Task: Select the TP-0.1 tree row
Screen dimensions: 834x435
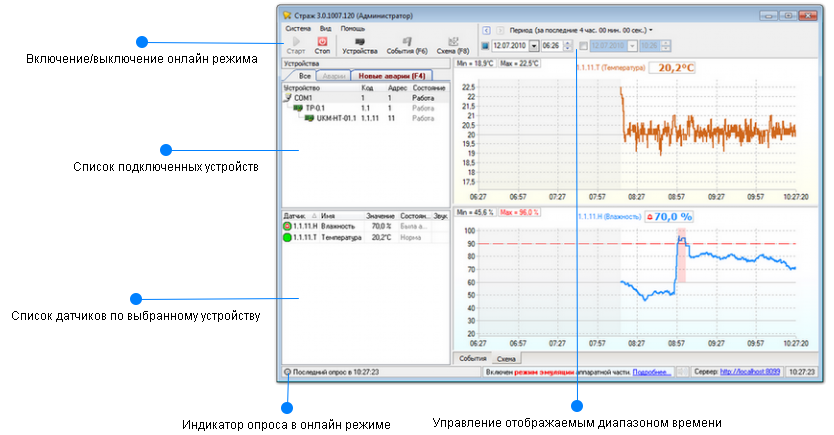Action: pyautogui.click(x=365, y=108)
